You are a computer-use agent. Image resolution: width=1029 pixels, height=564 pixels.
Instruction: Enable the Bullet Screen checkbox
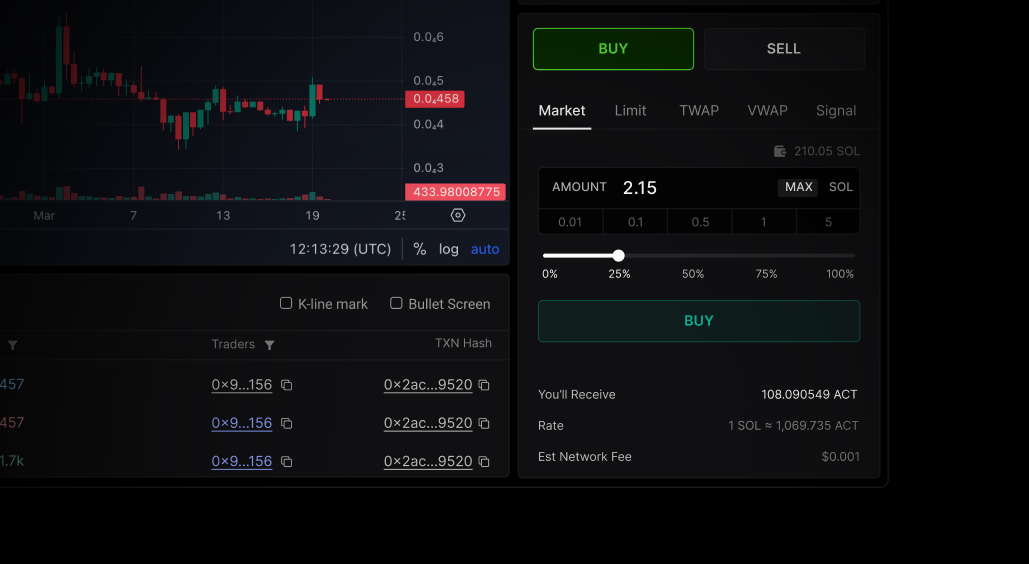point(396,303)
